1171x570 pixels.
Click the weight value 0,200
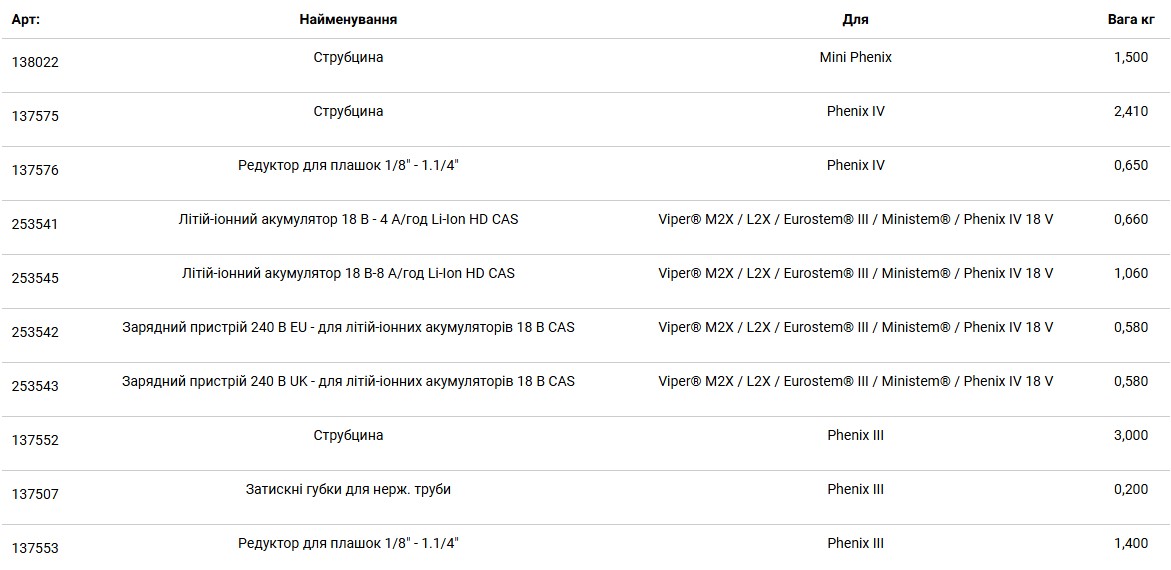1131,489
